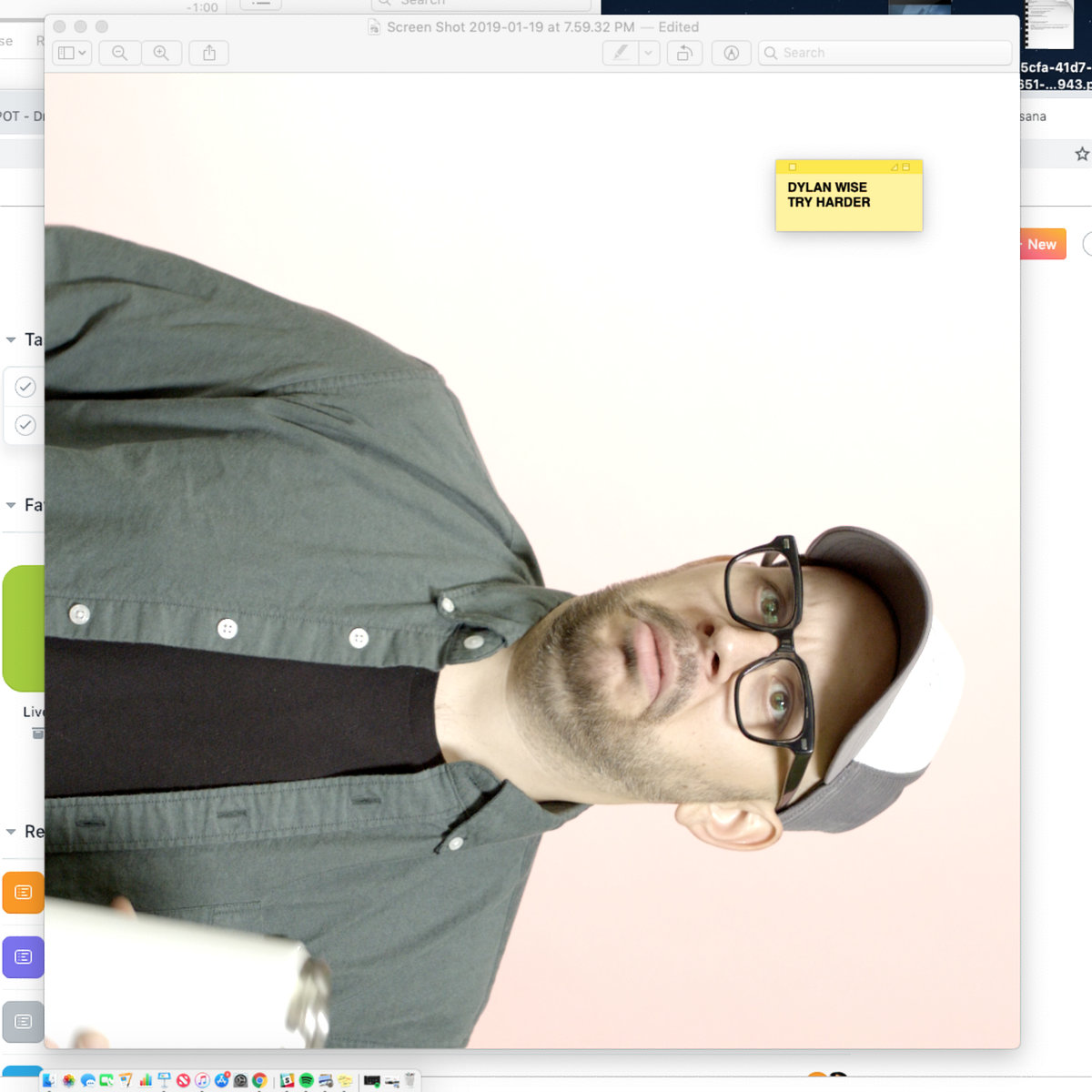Mark the second task circle as complete
The image size is (1092, 1092).
point(25,425)
